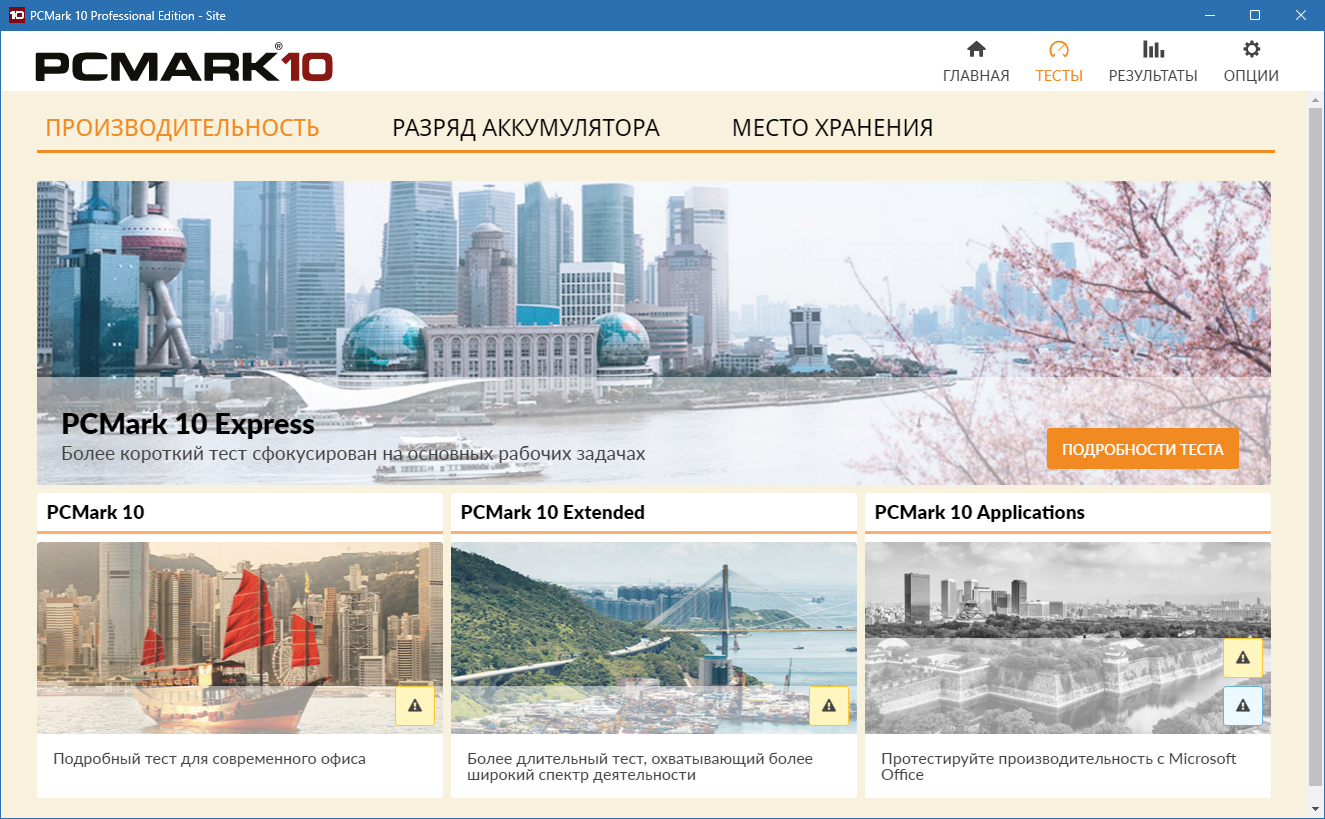Click warning icon on PCMark 10 Extended card
The height and width of the screenshot is (819, 1325).
(x=829, y=706)
